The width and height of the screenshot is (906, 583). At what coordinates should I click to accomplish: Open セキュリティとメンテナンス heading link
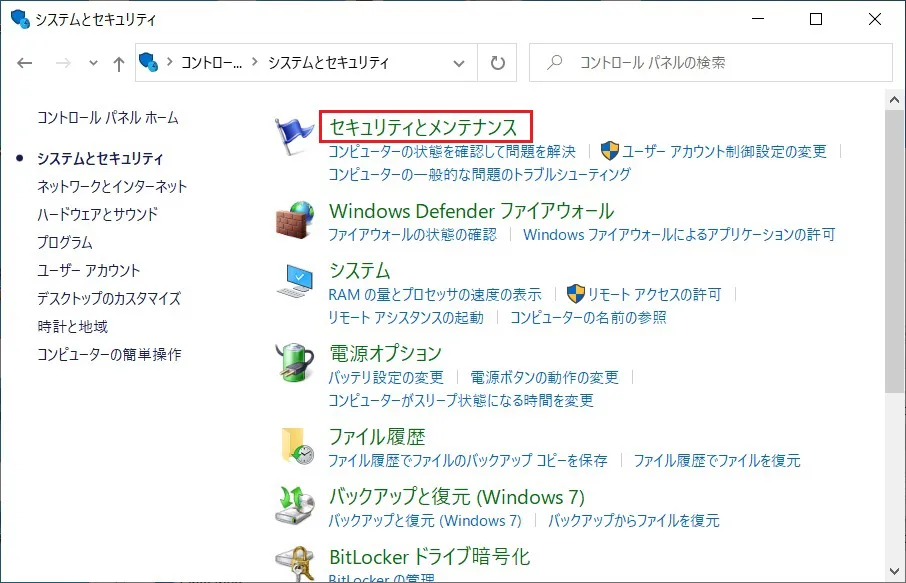click(x=423, y=127)
